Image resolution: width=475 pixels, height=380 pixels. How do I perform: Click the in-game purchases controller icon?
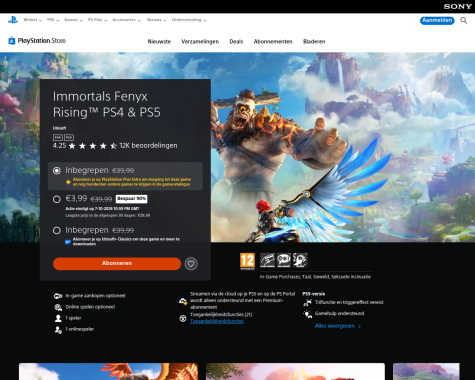pyautogui.click(x=58, y=296)
